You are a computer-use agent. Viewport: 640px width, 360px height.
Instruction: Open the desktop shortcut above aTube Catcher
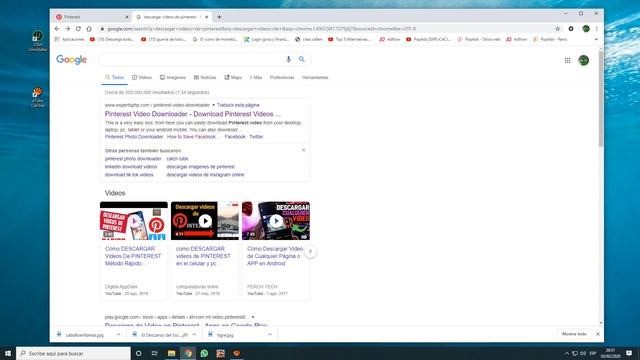point(38,41)
